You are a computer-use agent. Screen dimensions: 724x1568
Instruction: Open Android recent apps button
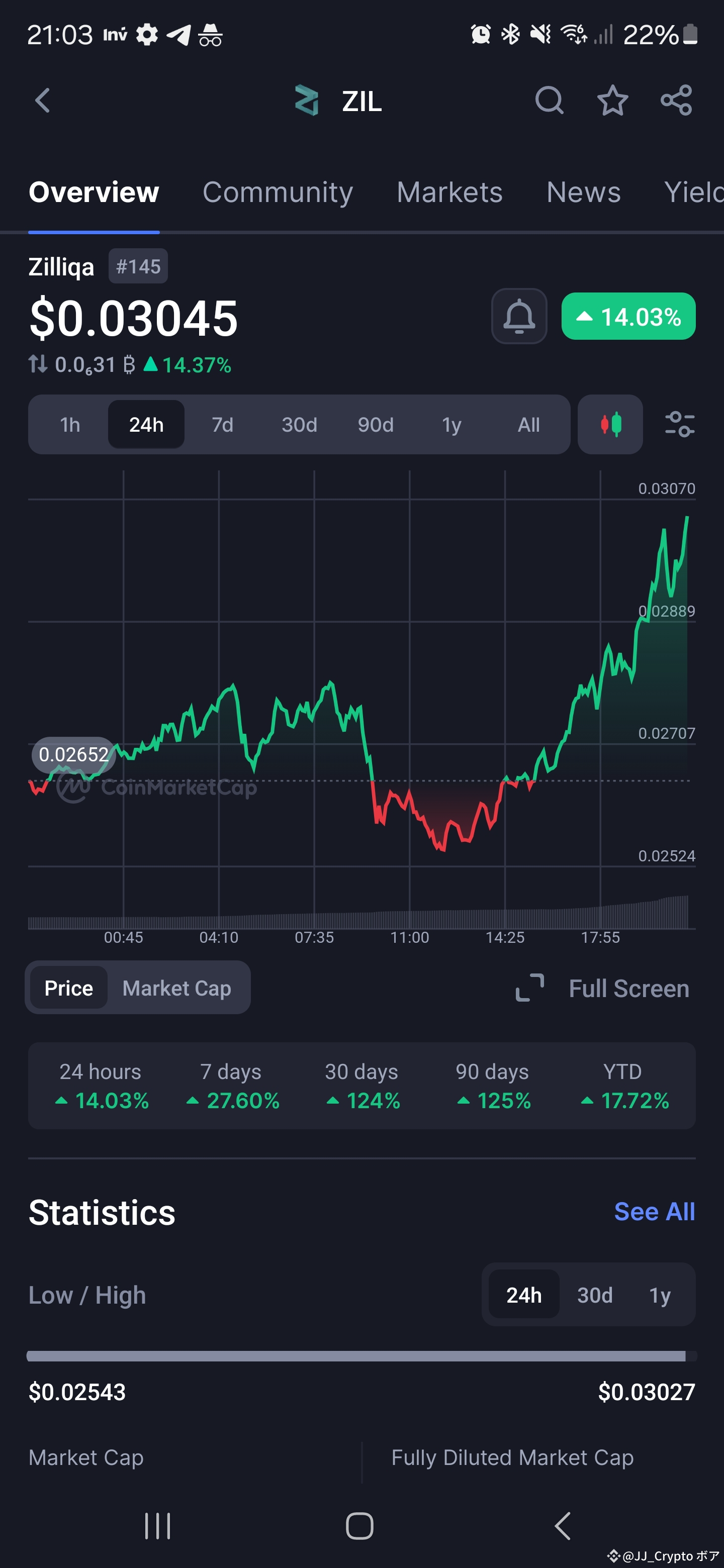157,1525
